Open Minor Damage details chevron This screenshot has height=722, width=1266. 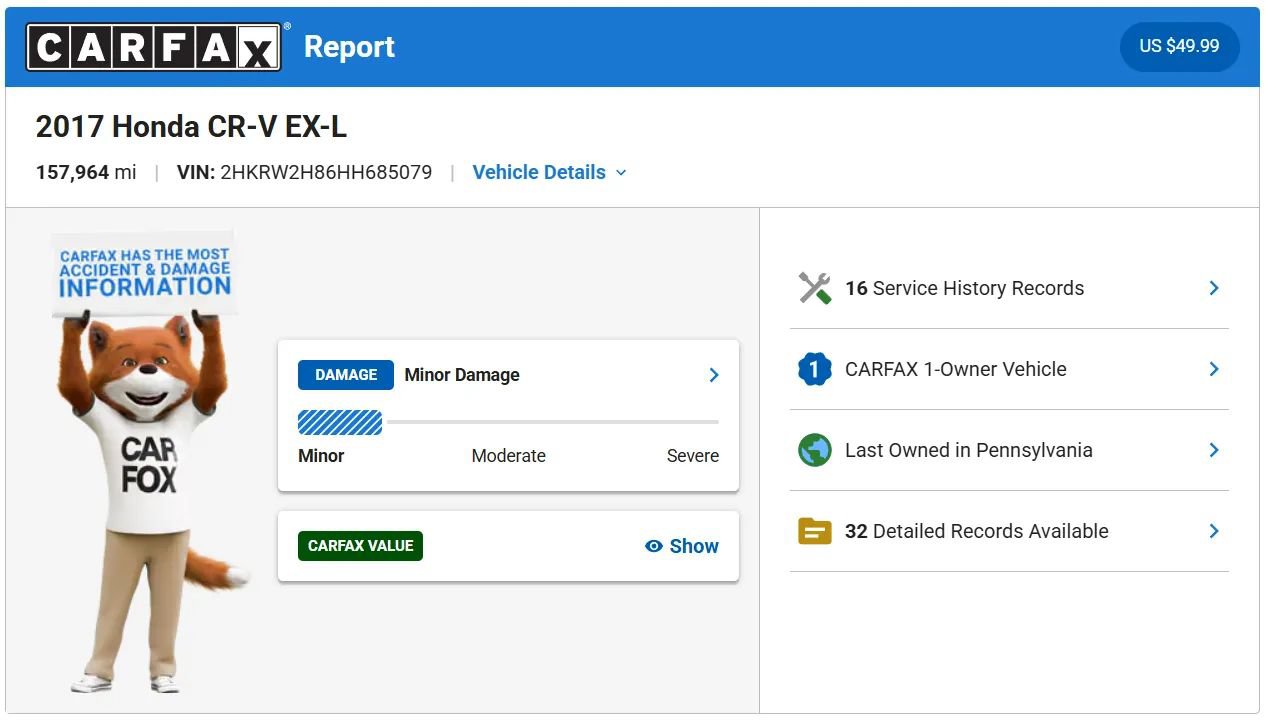point(714,375)
